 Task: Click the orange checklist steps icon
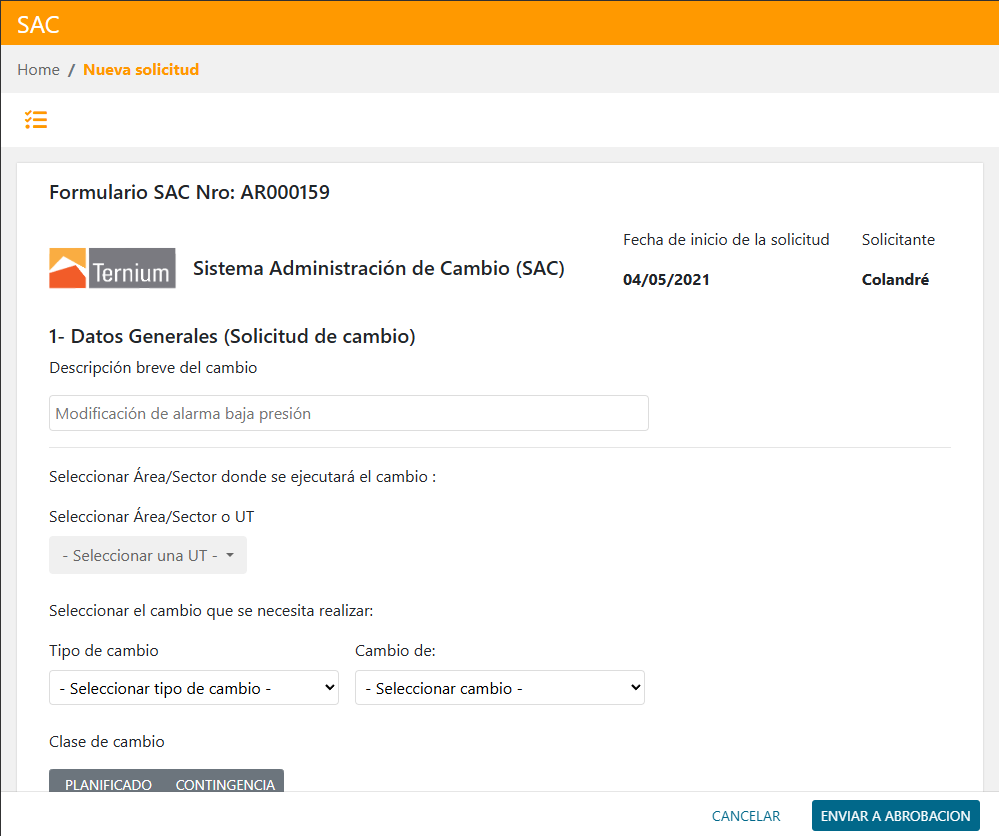coord(36,119)
